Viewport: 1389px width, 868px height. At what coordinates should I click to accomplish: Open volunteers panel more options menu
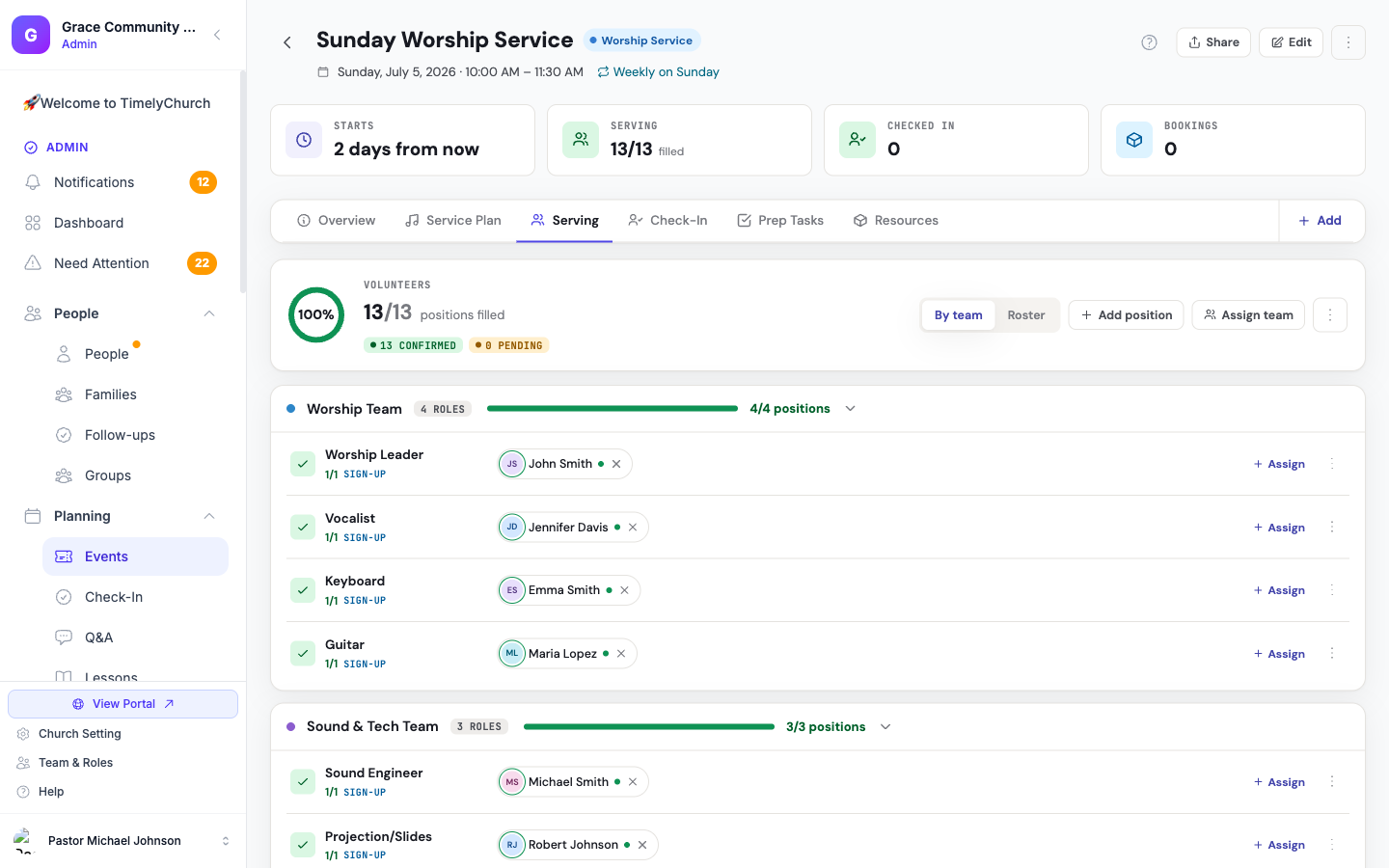(x=1329, y=315)
